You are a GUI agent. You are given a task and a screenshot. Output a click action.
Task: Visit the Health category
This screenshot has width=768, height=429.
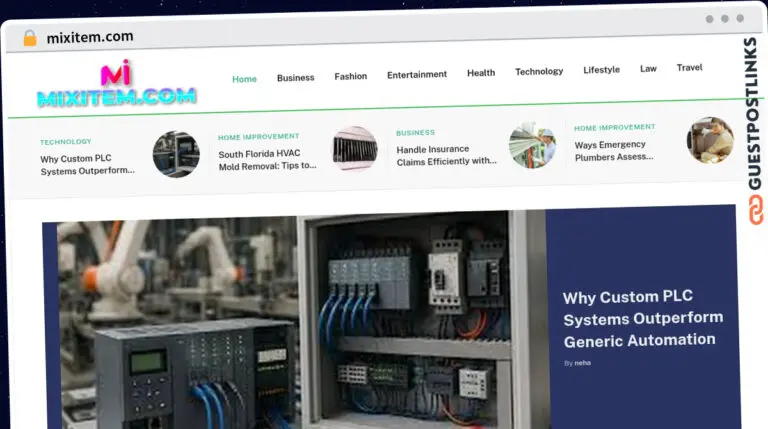(481, 72)
